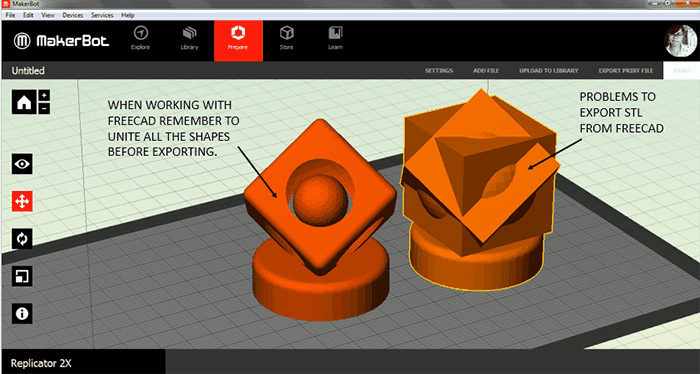This screenshot has width=700, height=374.
Task: Click UPLOAD TO LIBRARY
Action: pyautogui.click(x=549, y=71)
